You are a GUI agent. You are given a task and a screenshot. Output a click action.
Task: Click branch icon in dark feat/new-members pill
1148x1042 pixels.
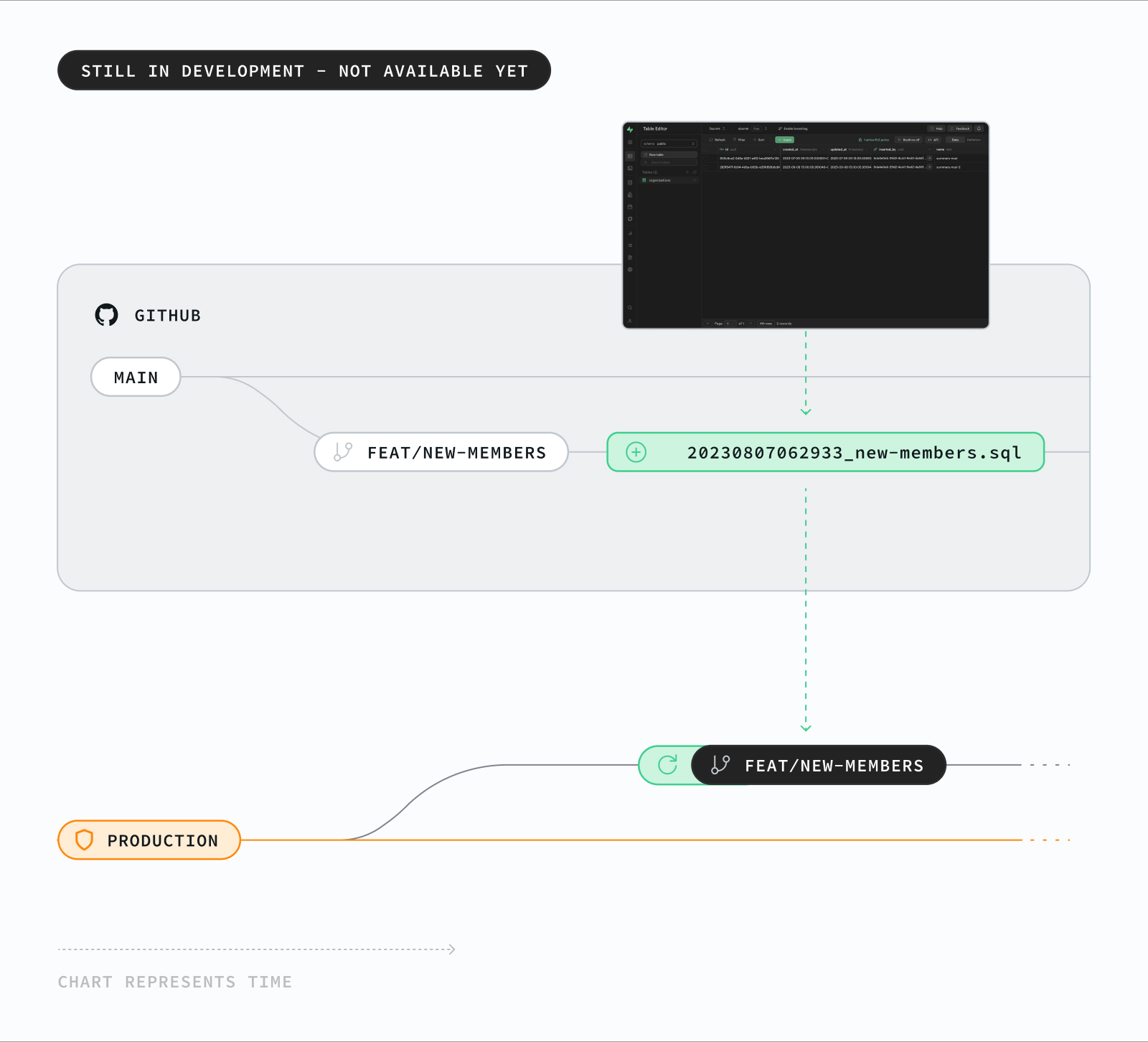[x=720, y=765]
